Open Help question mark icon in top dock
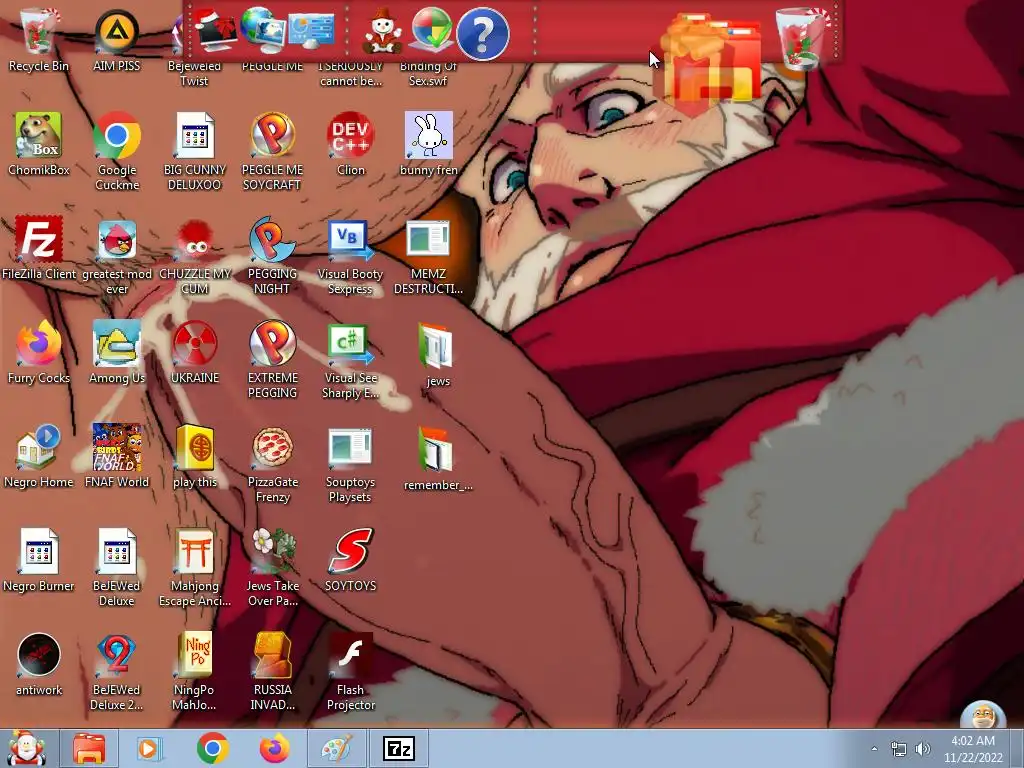Viewport: 1024px width, 768px height. [x=482, y=34]
